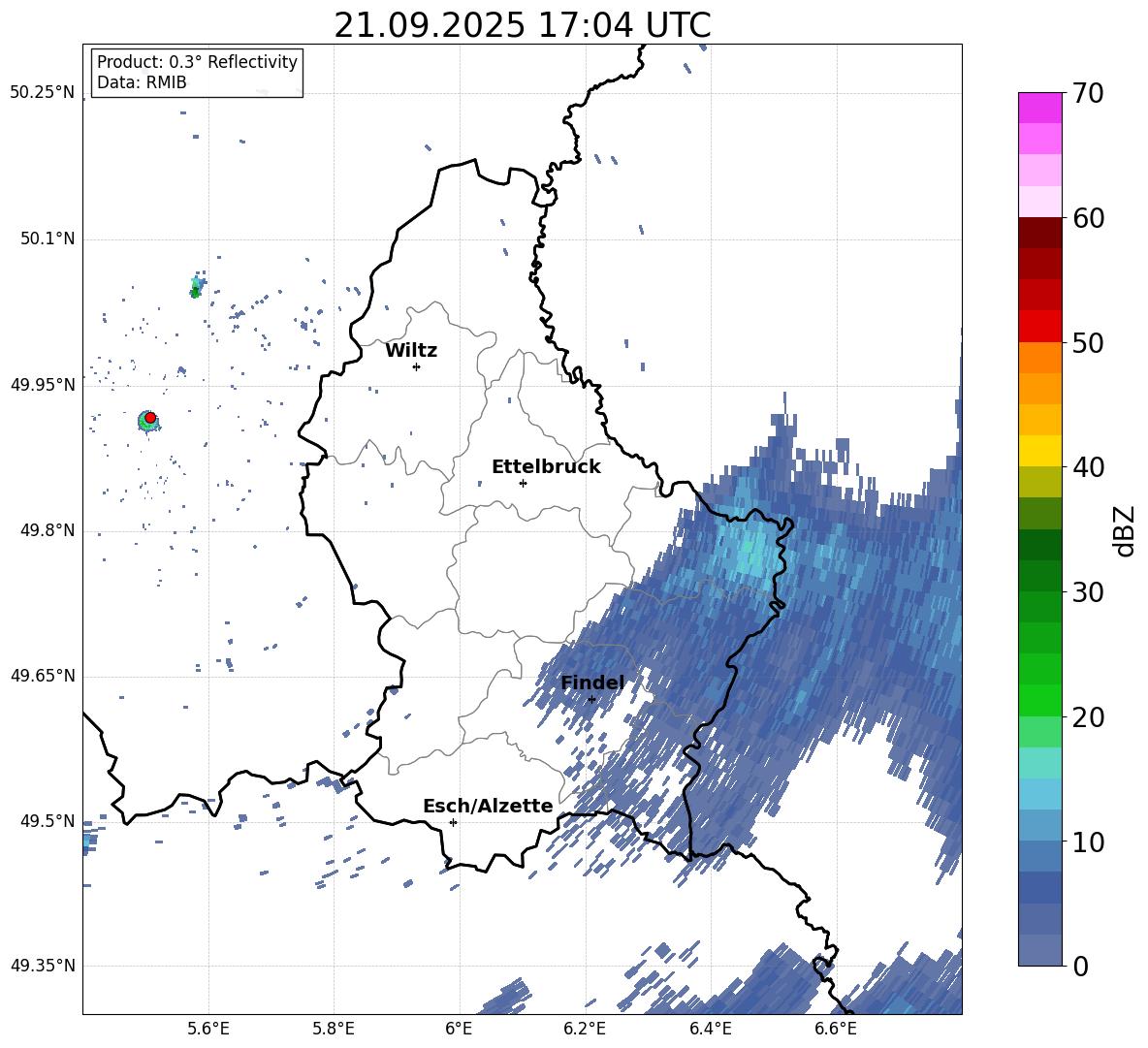The width and height of the screenshot is (1148, 1048).
Task: Click the small green echo near 50.05°N
Action: (196, 286)
